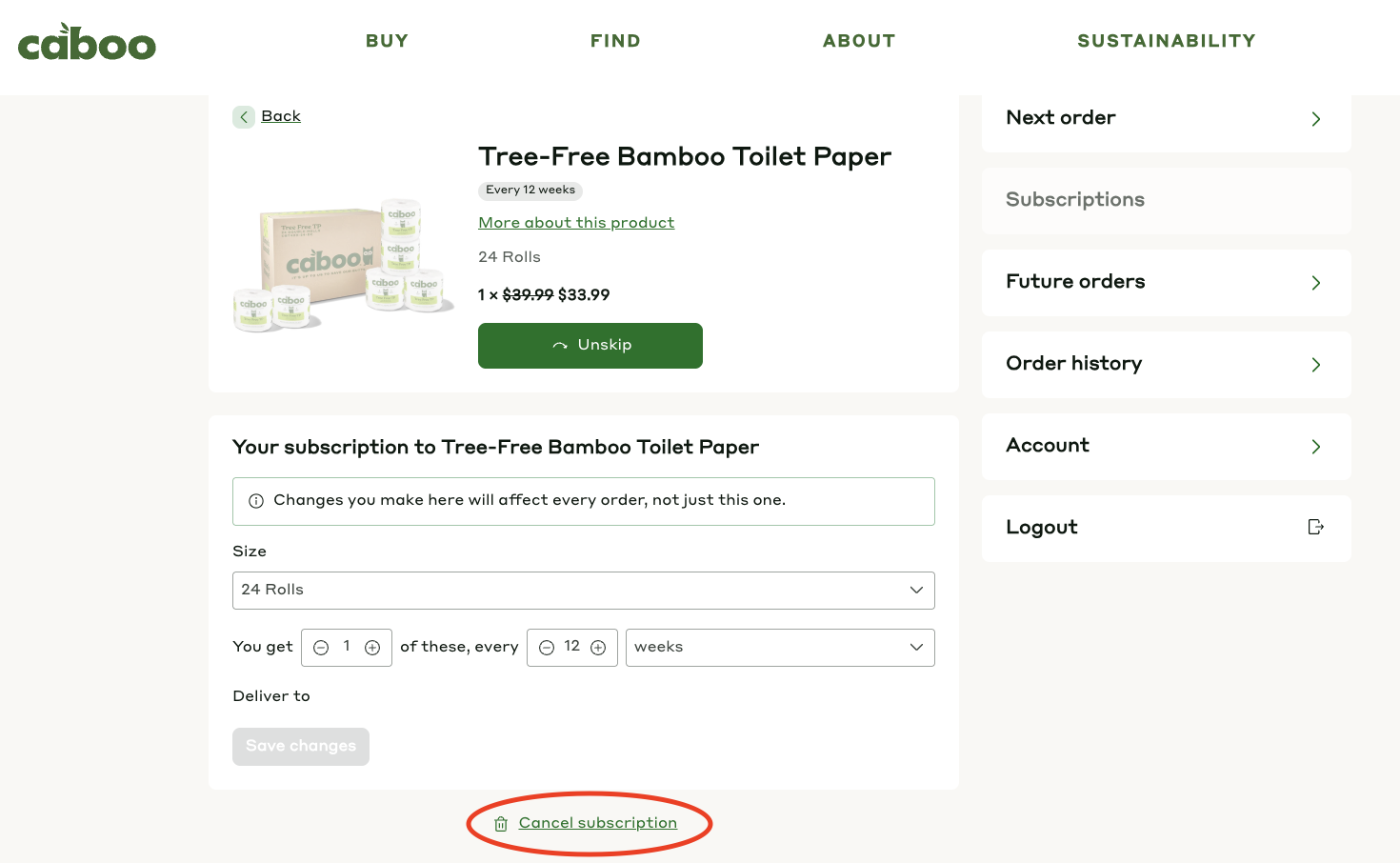Click the bamboo toilet paper product image
1400x863 pixels.
[x=343, y=265]
